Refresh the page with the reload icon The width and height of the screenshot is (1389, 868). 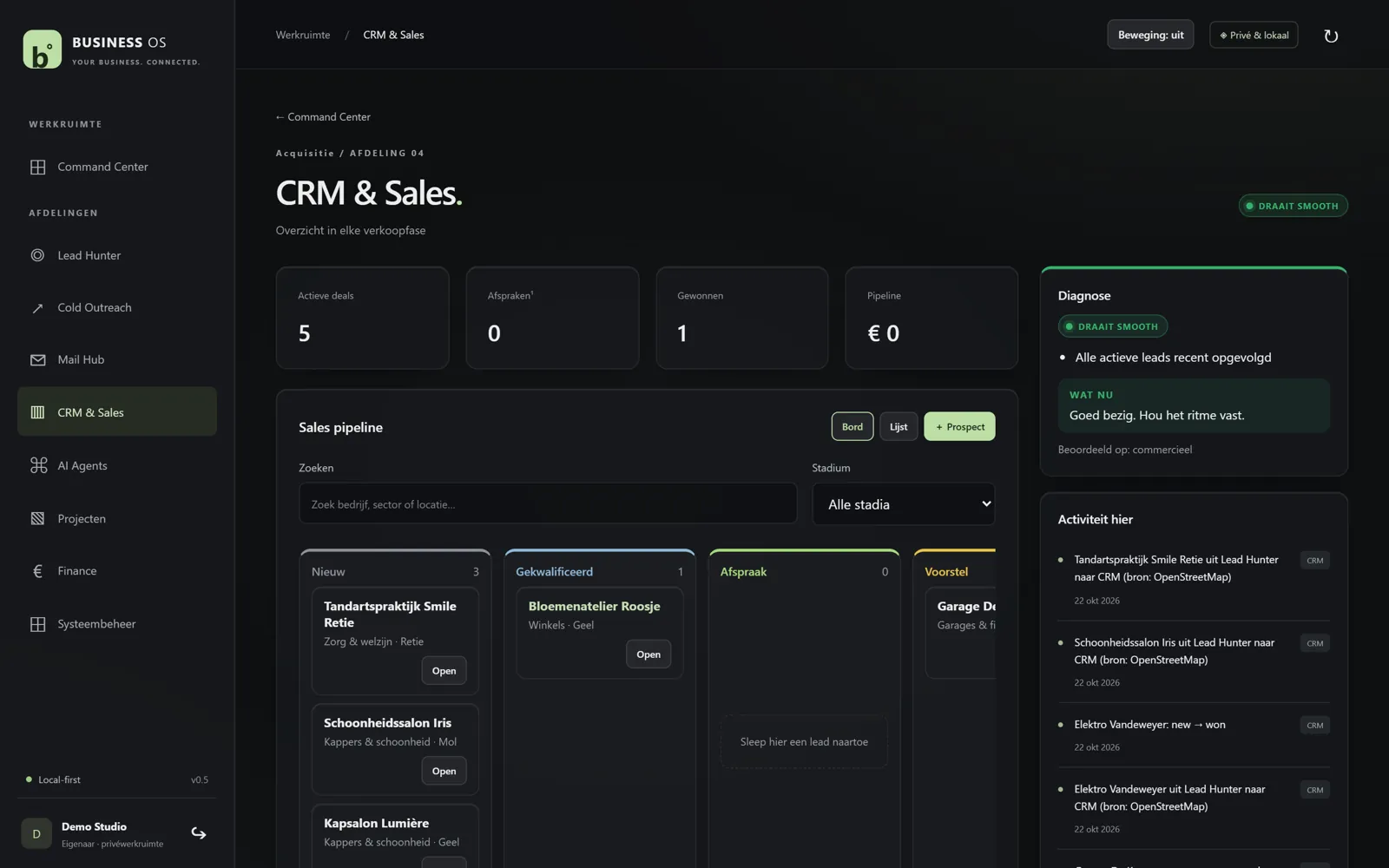coord(1331,36)
